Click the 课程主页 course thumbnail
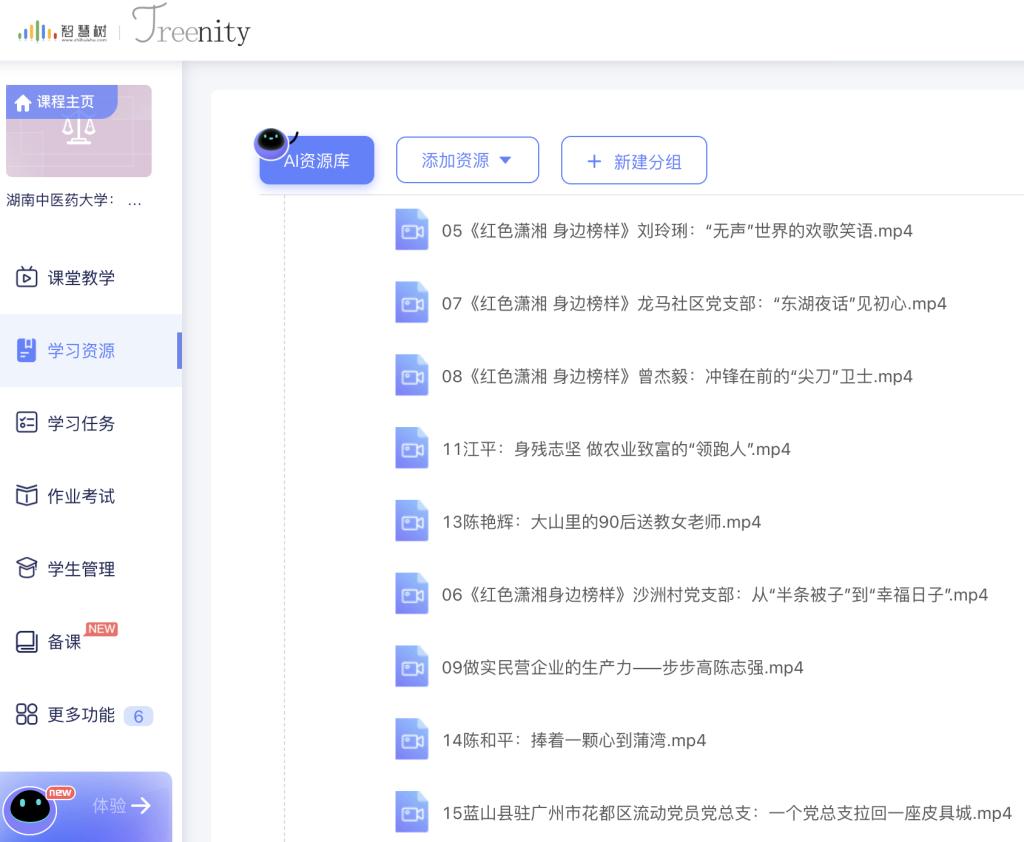This screenshot has width=1024, height=842. coord(79,131)
